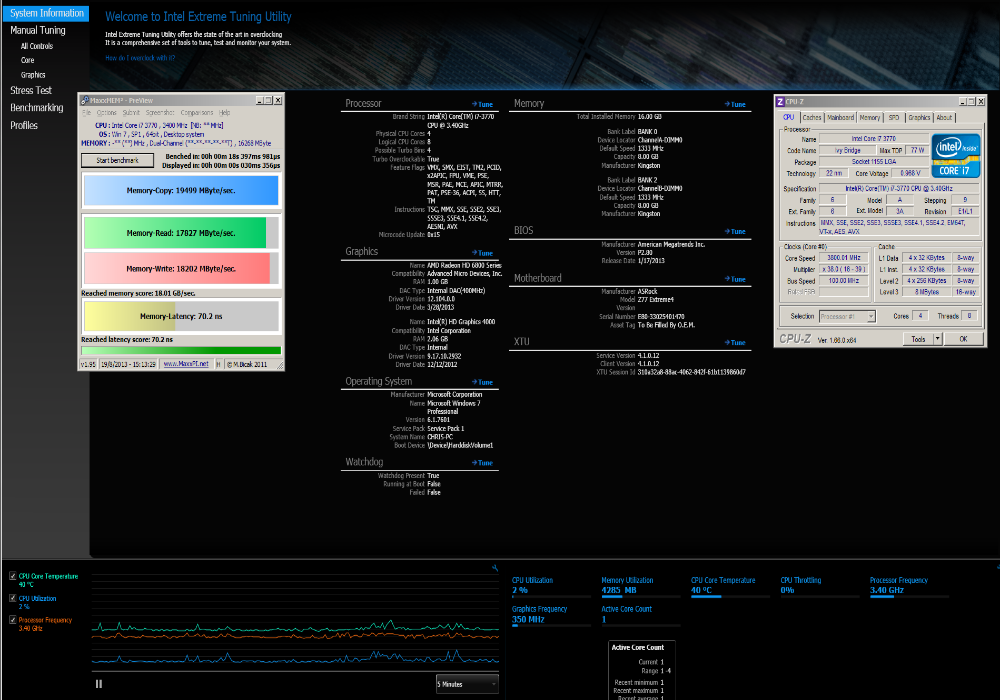1000x700 pixels.
Task: Open the Benchmarking section
Action: (x=36, y=108)
